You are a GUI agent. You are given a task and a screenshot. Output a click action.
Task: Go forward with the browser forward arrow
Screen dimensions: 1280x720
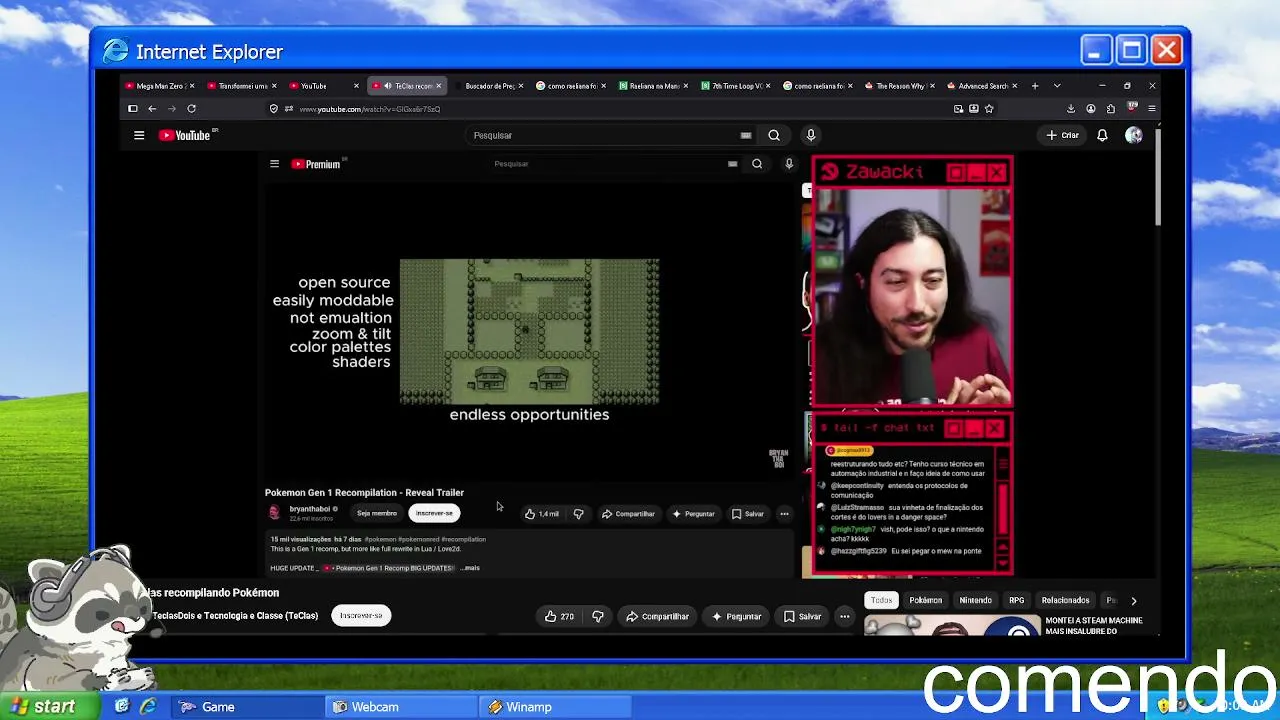tap(171, 109)
